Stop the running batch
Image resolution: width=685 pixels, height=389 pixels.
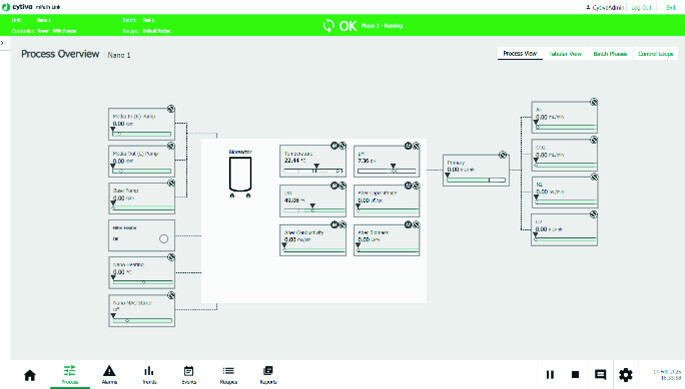coord(575,375)
